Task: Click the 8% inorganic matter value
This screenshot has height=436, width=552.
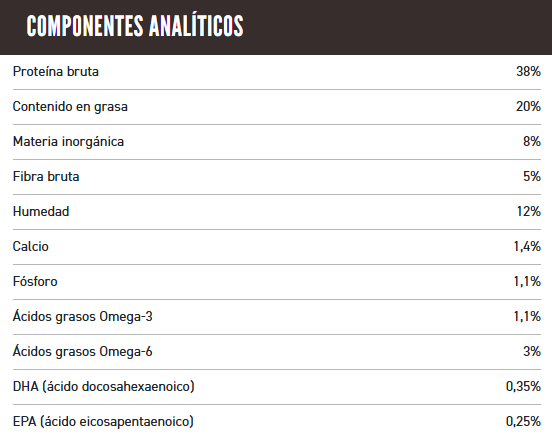Action: point(532,141)
